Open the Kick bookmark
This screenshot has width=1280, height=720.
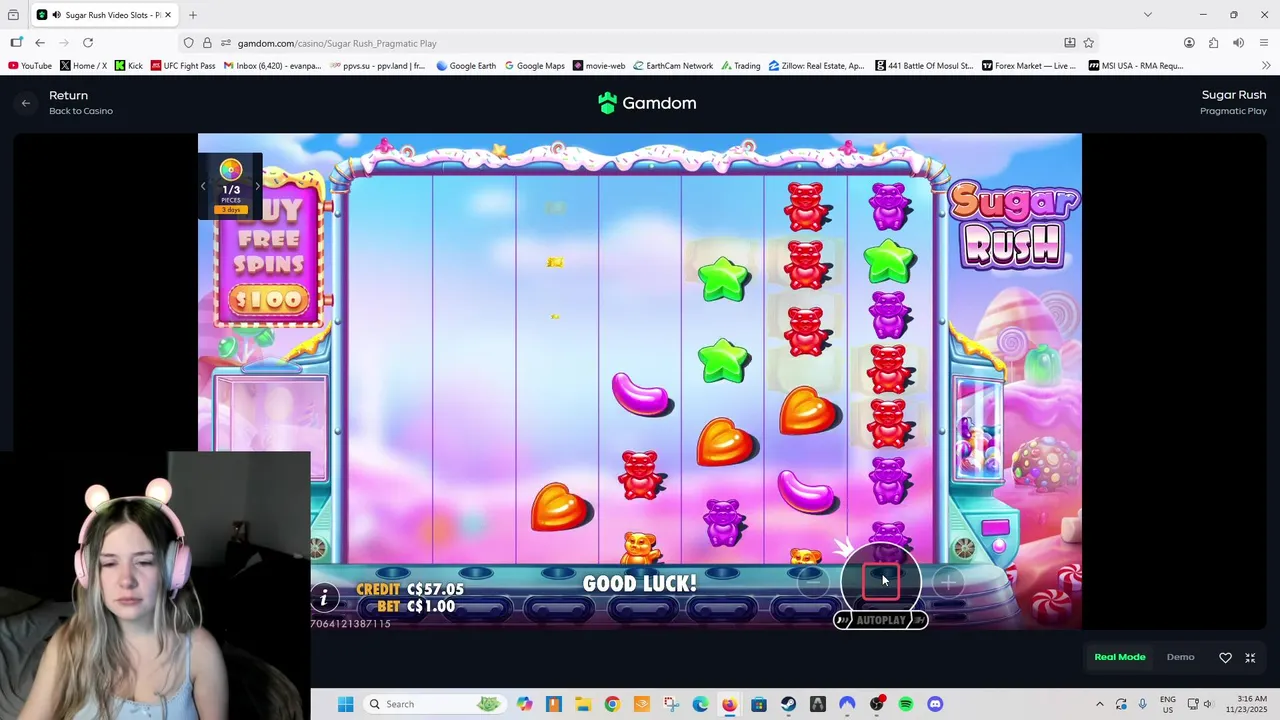click(x=129, y=66)
